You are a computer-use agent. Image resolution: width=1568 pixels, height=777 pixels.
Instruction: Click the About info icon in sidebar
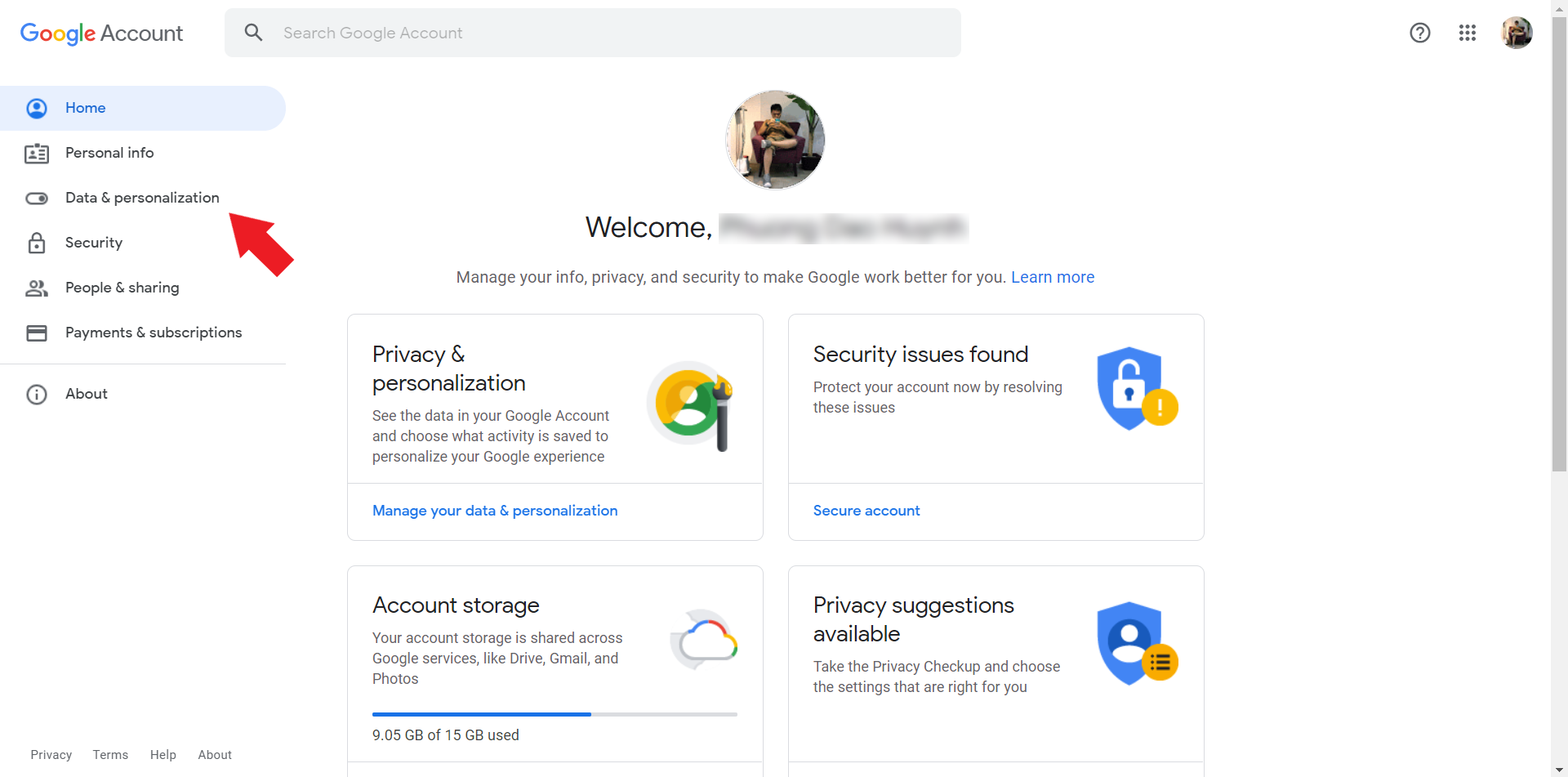point(37,394)
